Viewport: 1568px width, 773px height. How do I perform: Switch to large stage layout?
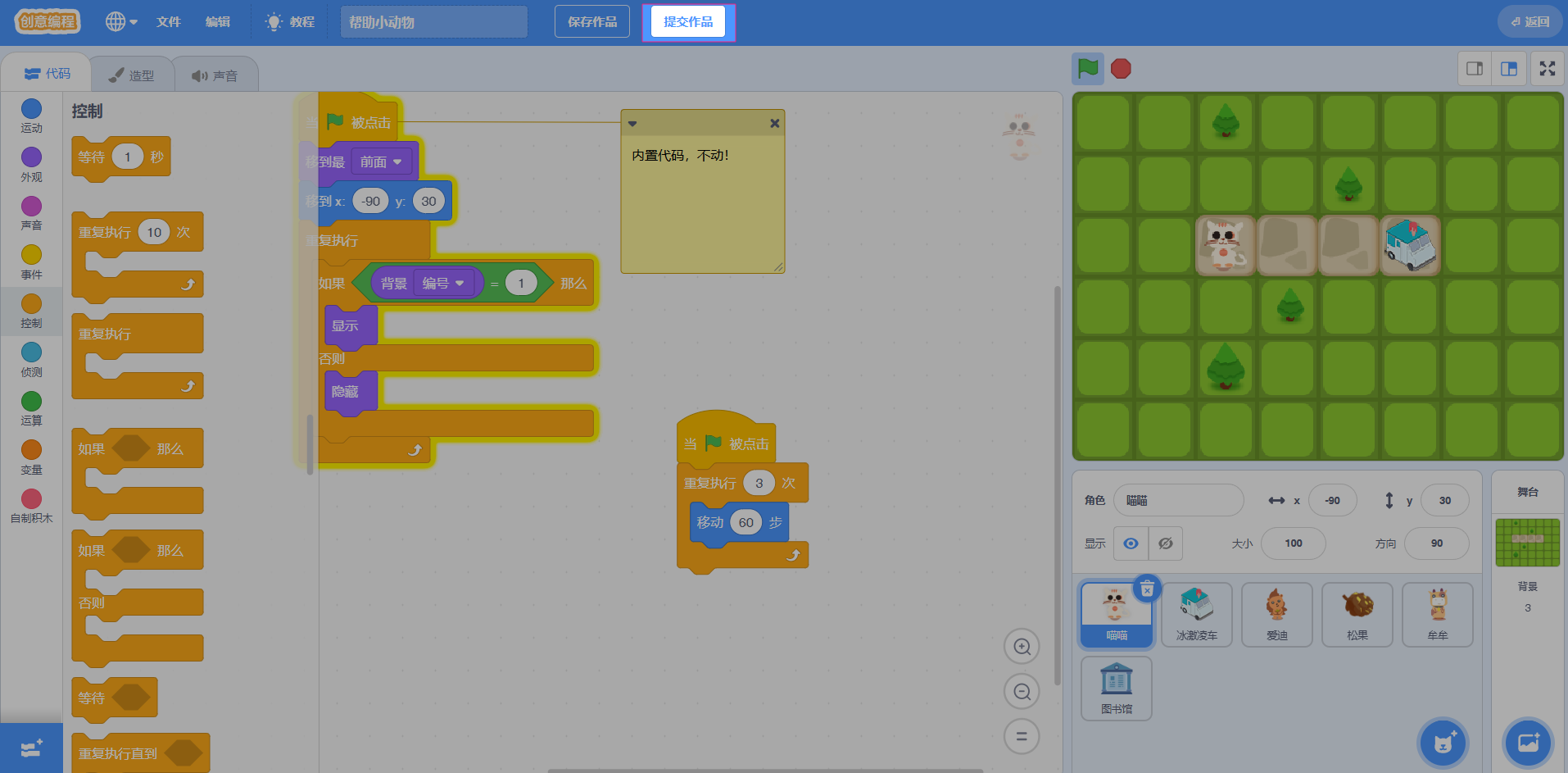tap(1508, 69)
